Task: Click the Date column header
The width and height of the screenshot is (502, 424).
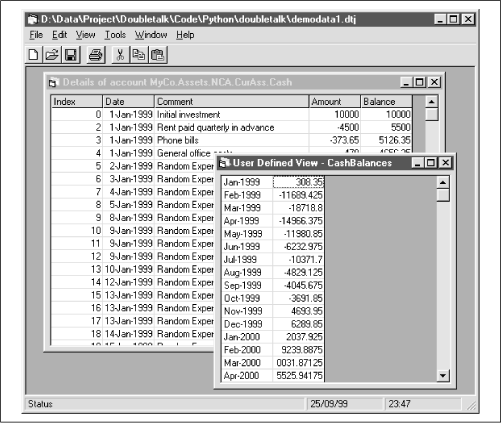Action: 129,101
